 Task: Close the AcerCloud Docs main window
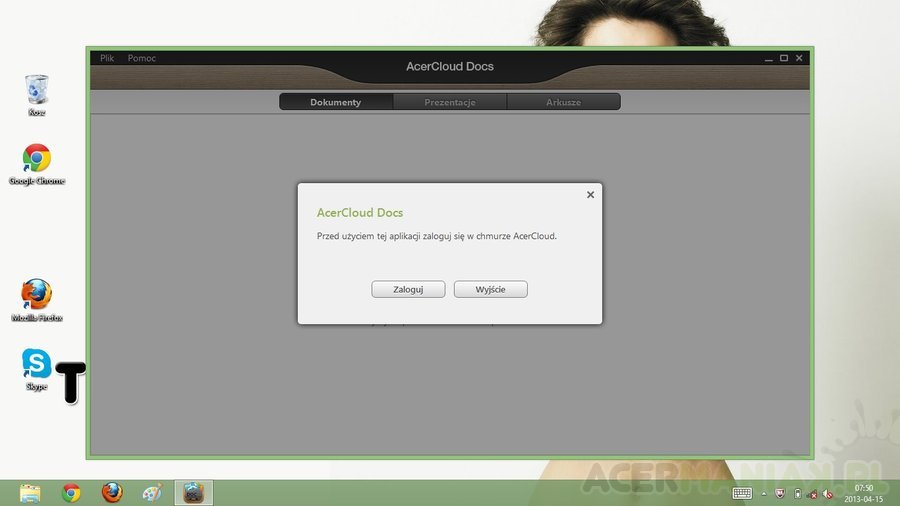click(799, 59)
